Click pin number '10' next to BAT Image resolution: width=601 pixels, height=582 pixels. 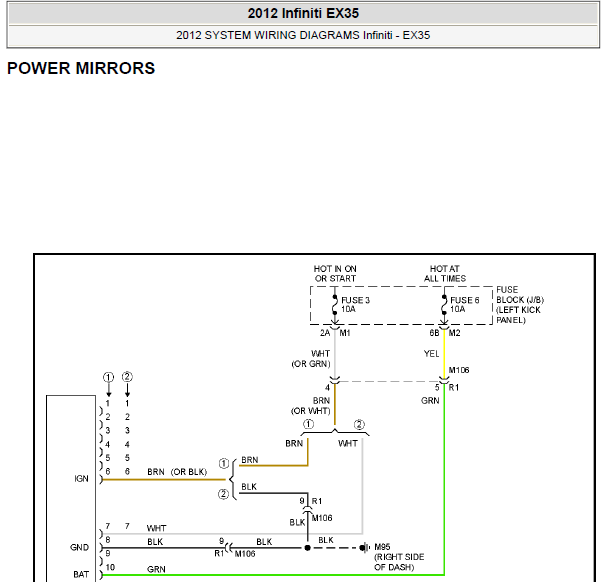tap(110, 567)
